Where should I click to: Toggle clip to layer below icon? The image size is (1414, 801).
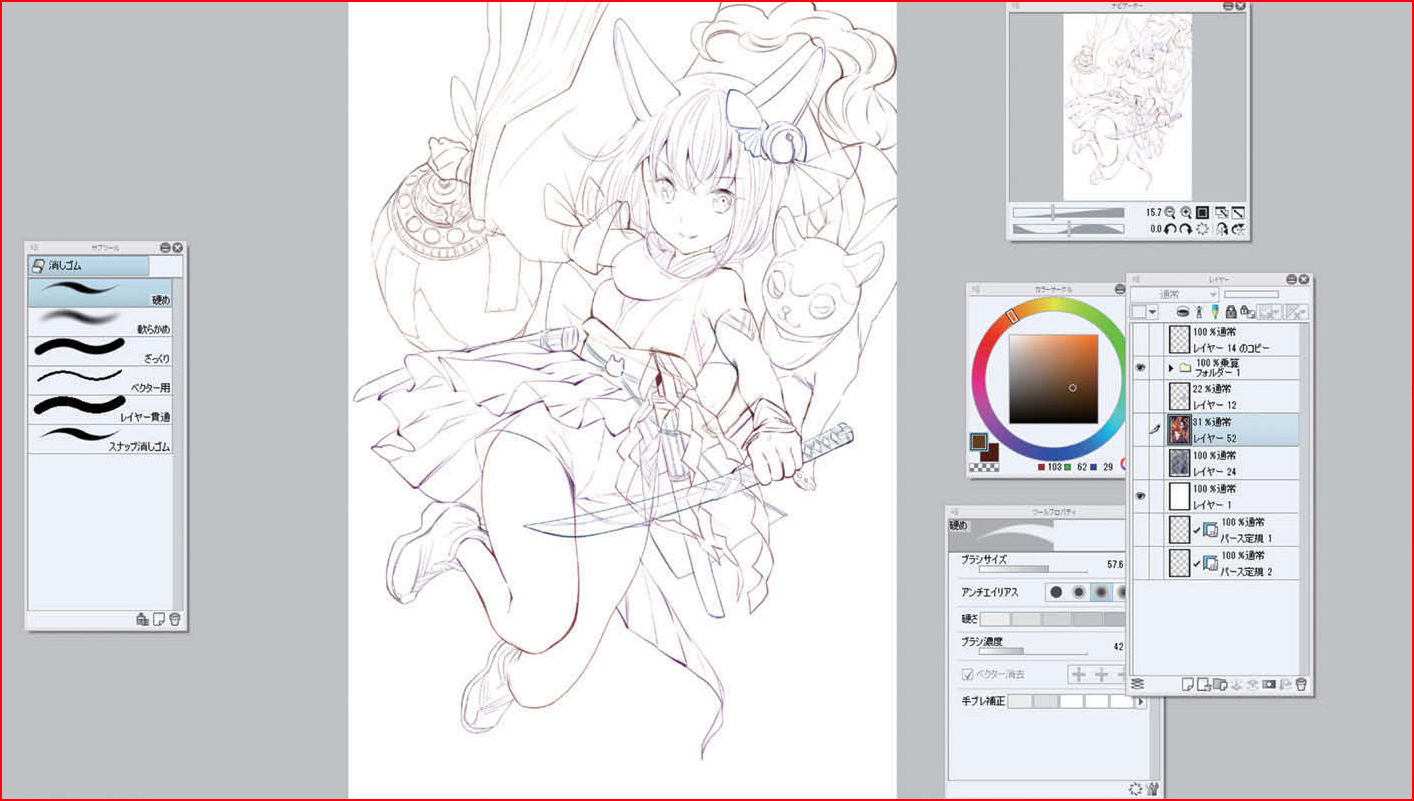(x=1182, y=312)
